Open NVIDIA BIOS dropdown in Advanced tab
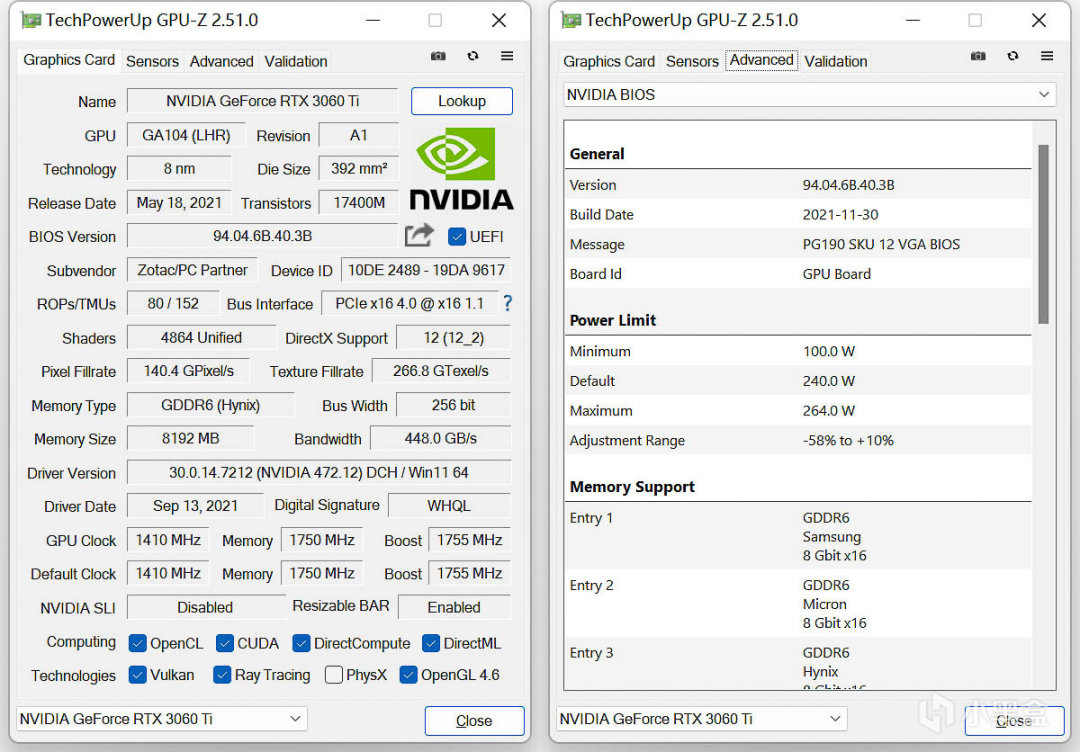This screenshot has width=1080, height=752. pos(809,94)
